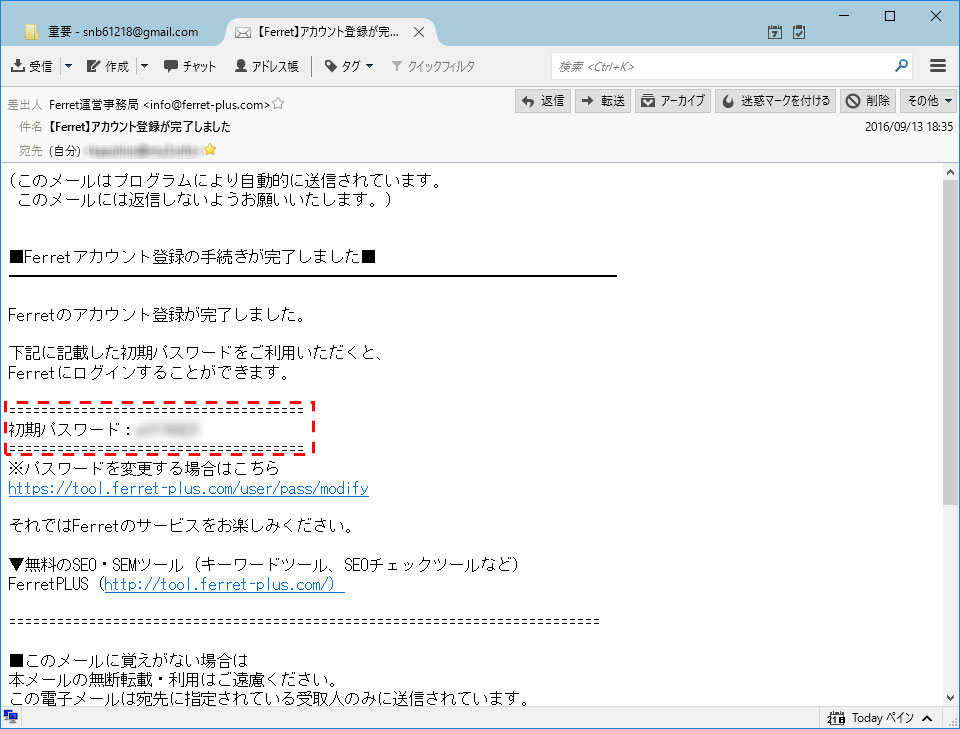The height and width of the screenshot is (729, 960).
Task: Open チャット (Chat)
Action: (x=190, y=66)
